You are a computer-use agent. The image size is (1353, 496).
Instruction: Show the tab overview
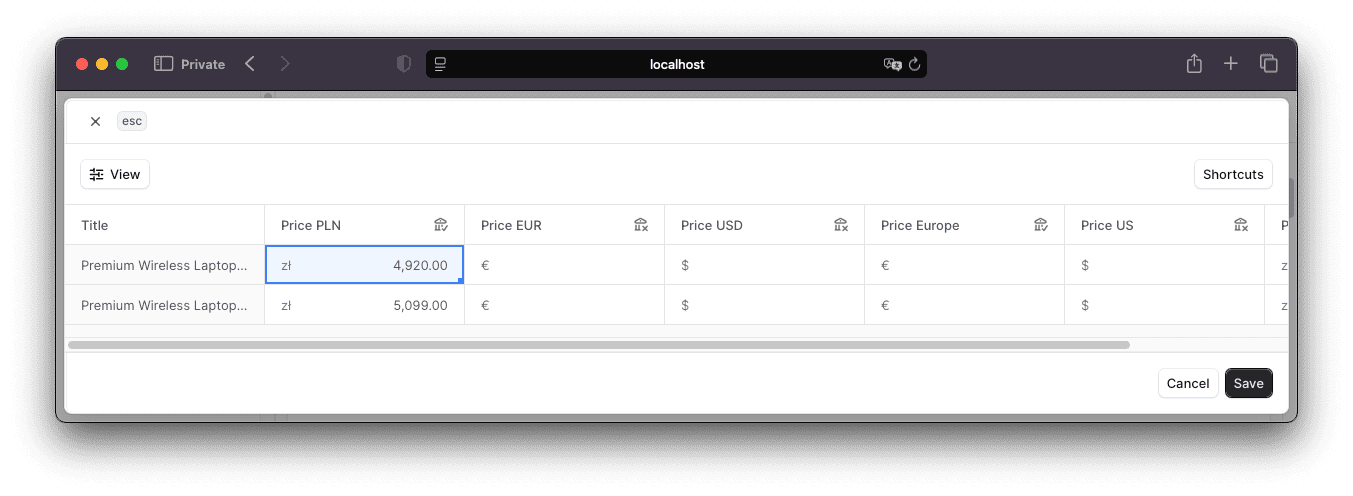(1269, 64)
